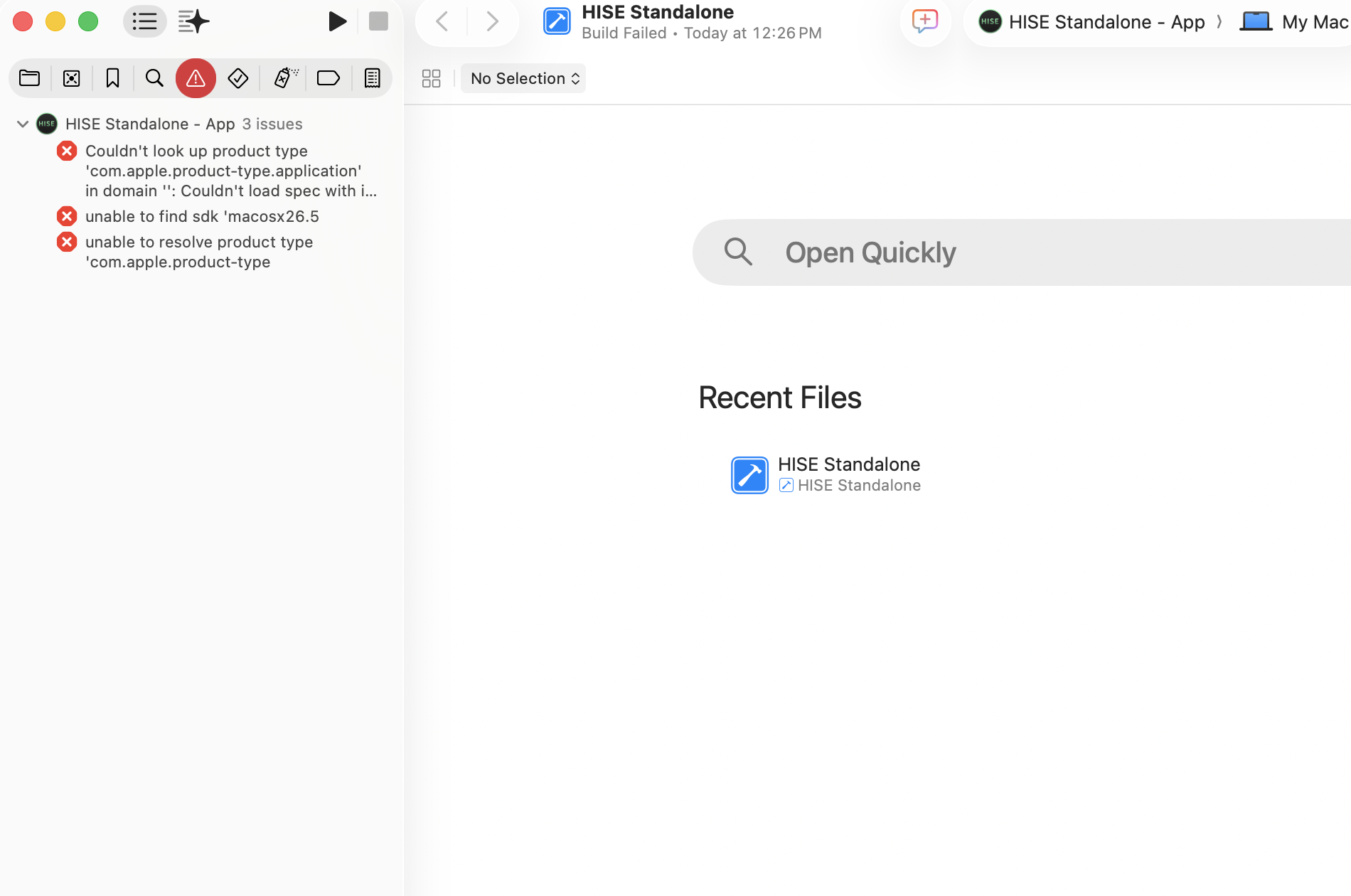This screenshot has width=1351, height=896.
Task: Open the Report navigator icon
Action: [x=372, y=78]
